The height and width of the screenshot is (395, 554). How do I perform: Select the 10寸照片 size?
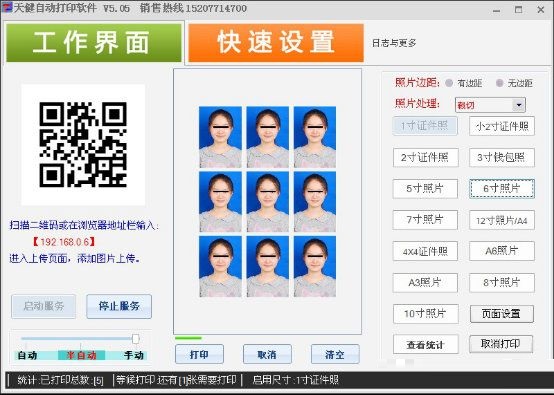[x=425, y=314]
